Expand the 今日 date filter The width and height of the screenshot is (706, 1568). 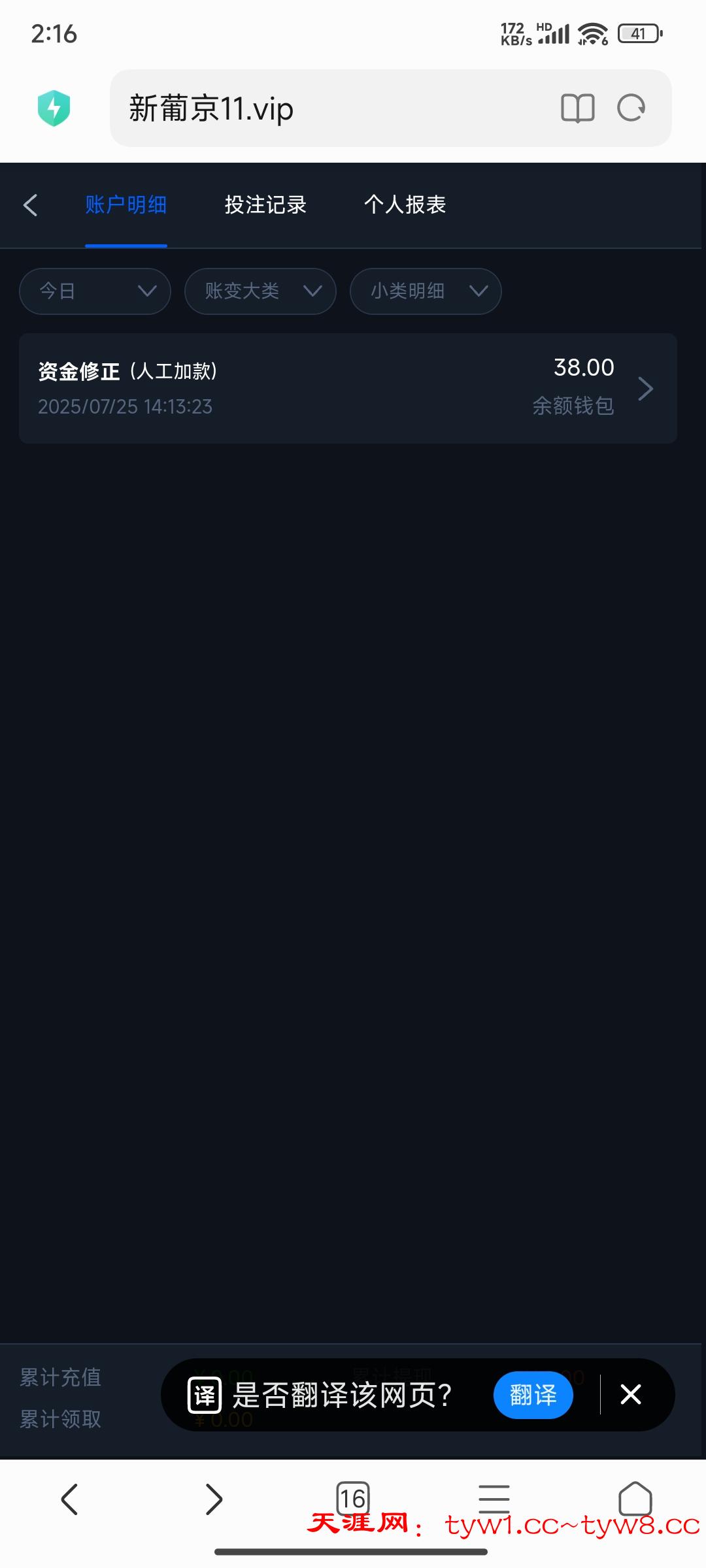coord(95,291)
